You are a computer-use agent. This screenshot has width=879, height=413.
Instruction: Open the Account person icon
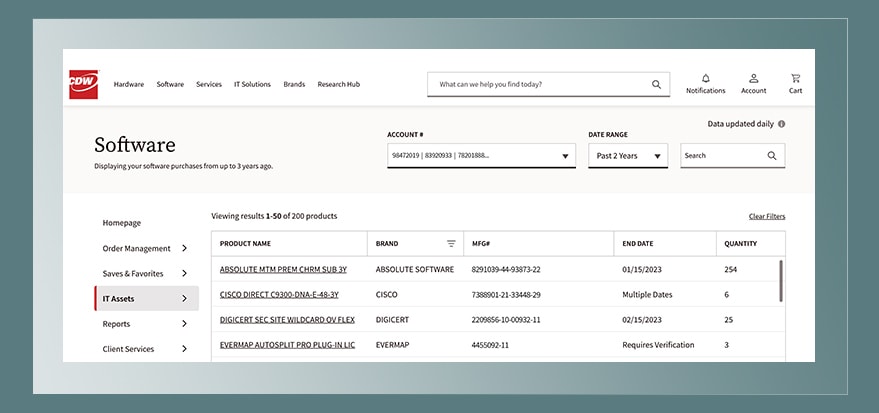pos(753,78)
